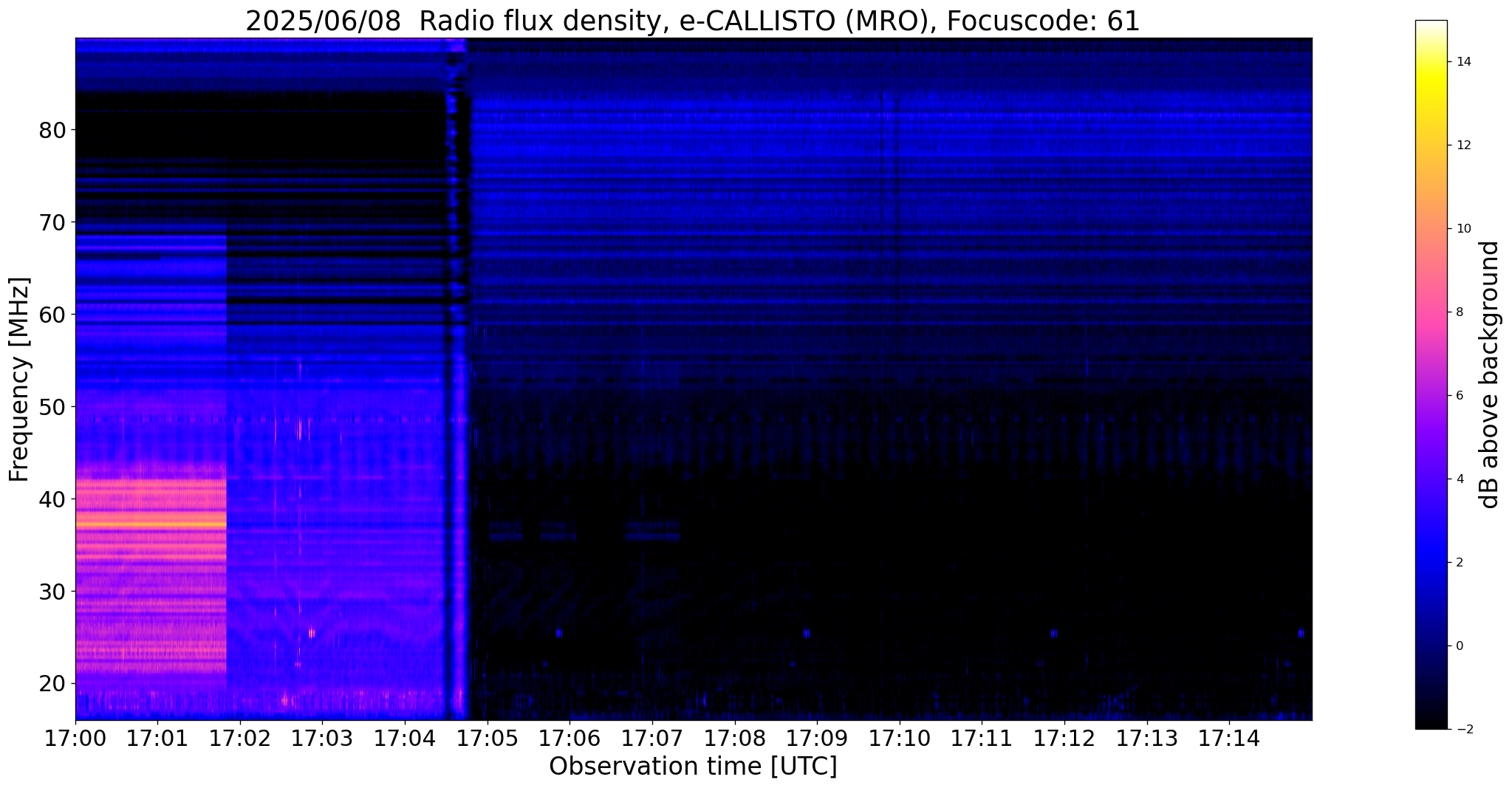The height and width of the screenshot is (788, 1512).
Task: Click the 14 dB colorbar tick label
Action: [1463, 62]
